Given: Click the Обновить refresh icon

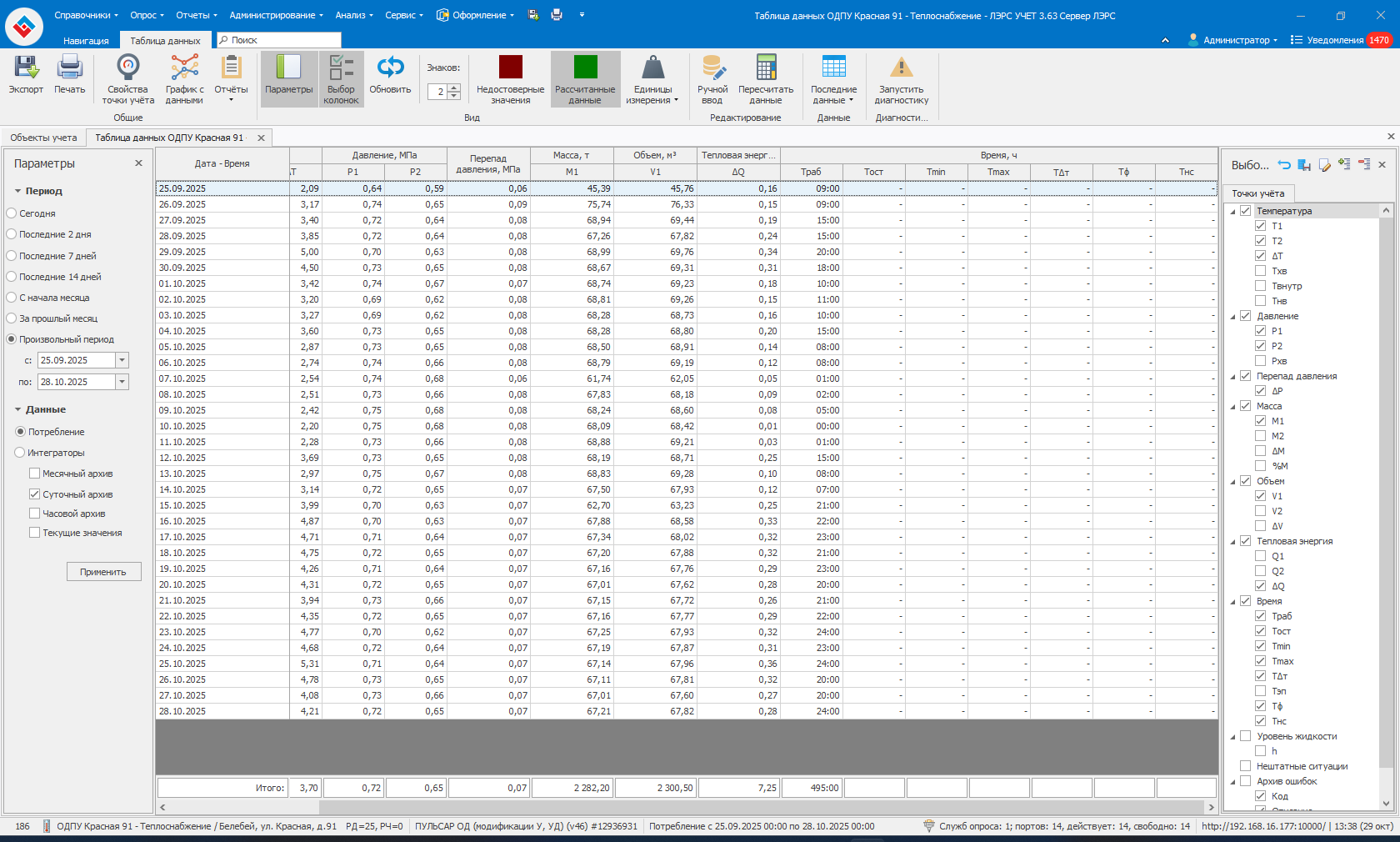Looking at the screenshot, I should pyautogui.click(x=390, y=68).
